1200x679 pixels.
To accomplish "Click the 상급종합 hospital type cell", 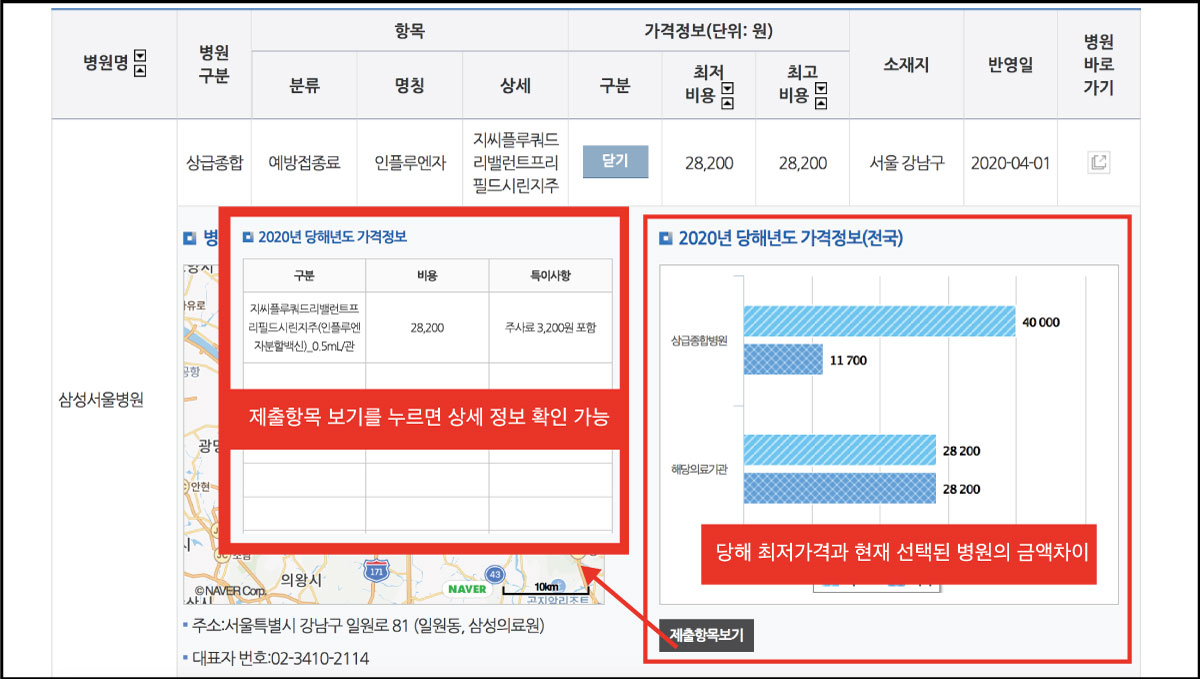I will pyautogui.click(x=214, y=162).
